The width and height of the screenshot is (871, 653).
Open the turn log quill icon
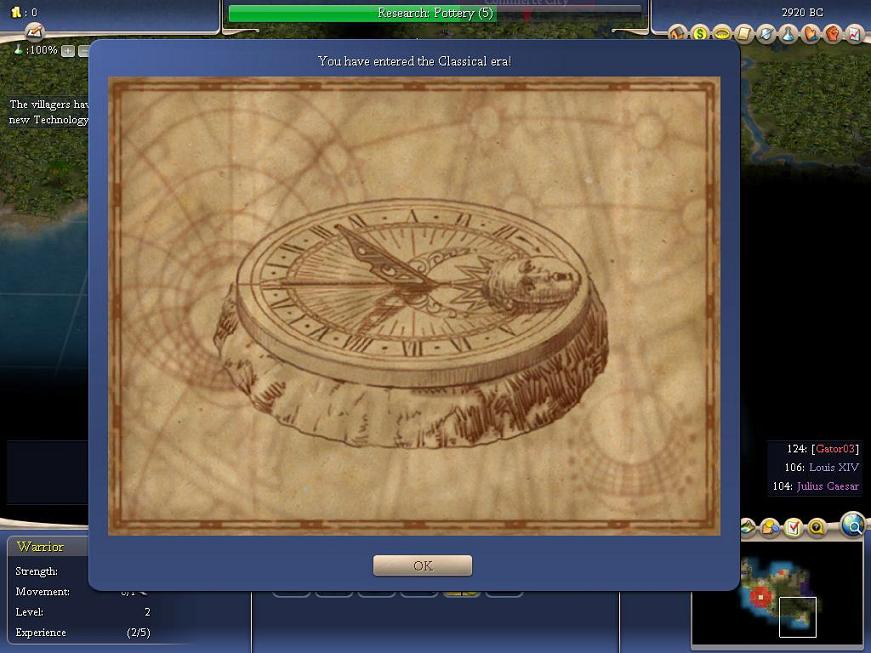pyautogui.click(x=34, y=32)
